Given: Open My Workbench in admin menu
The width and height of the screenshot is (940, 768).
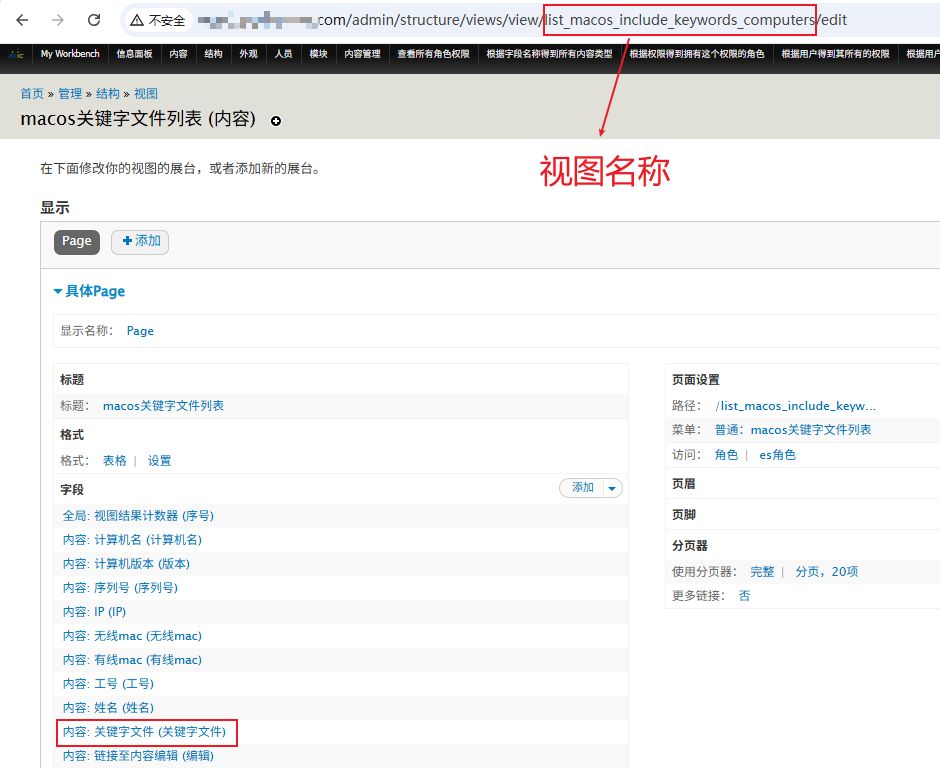Looking at the screenshot, I should (x=70, y=54).
